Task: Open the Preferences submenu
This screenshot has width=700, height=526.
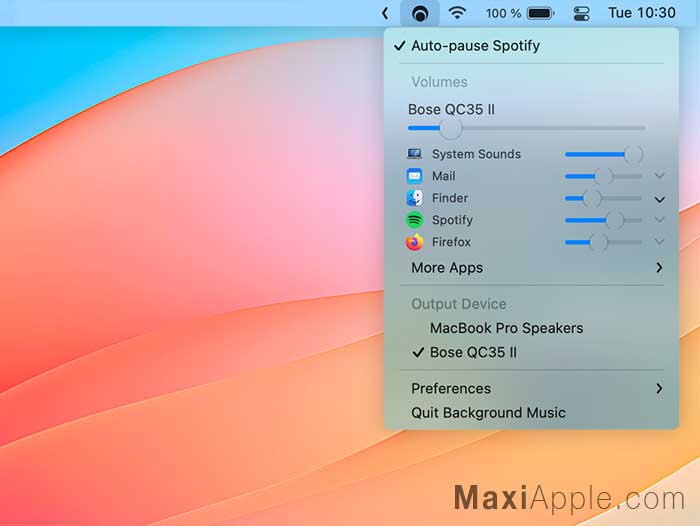Action: point(531,388)
